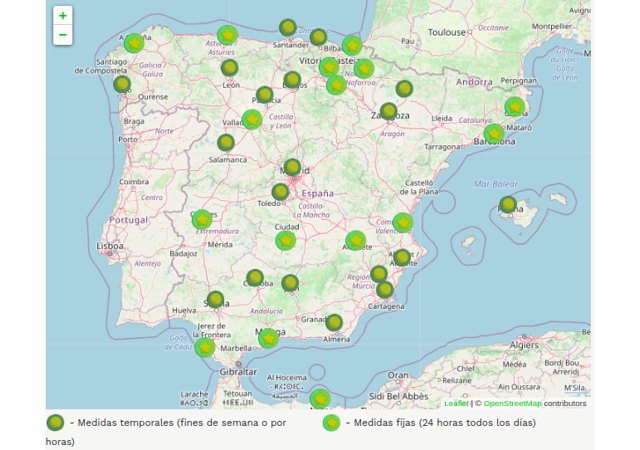Click the circle marker above Almería
The height and width of the screenshot is (450, 640).
(x=334, y=323)
